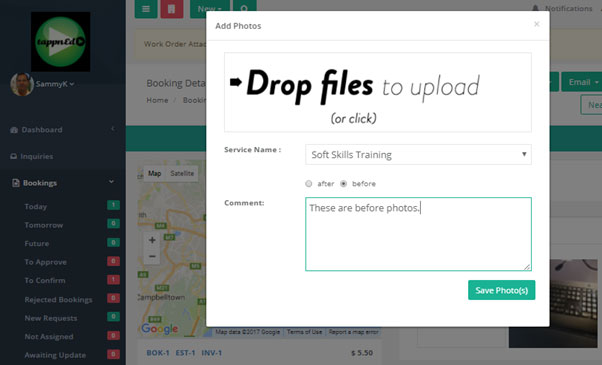602x365 pixels.
Task: Click the Not Assigned count badge
Action: [x=113, y=335]
